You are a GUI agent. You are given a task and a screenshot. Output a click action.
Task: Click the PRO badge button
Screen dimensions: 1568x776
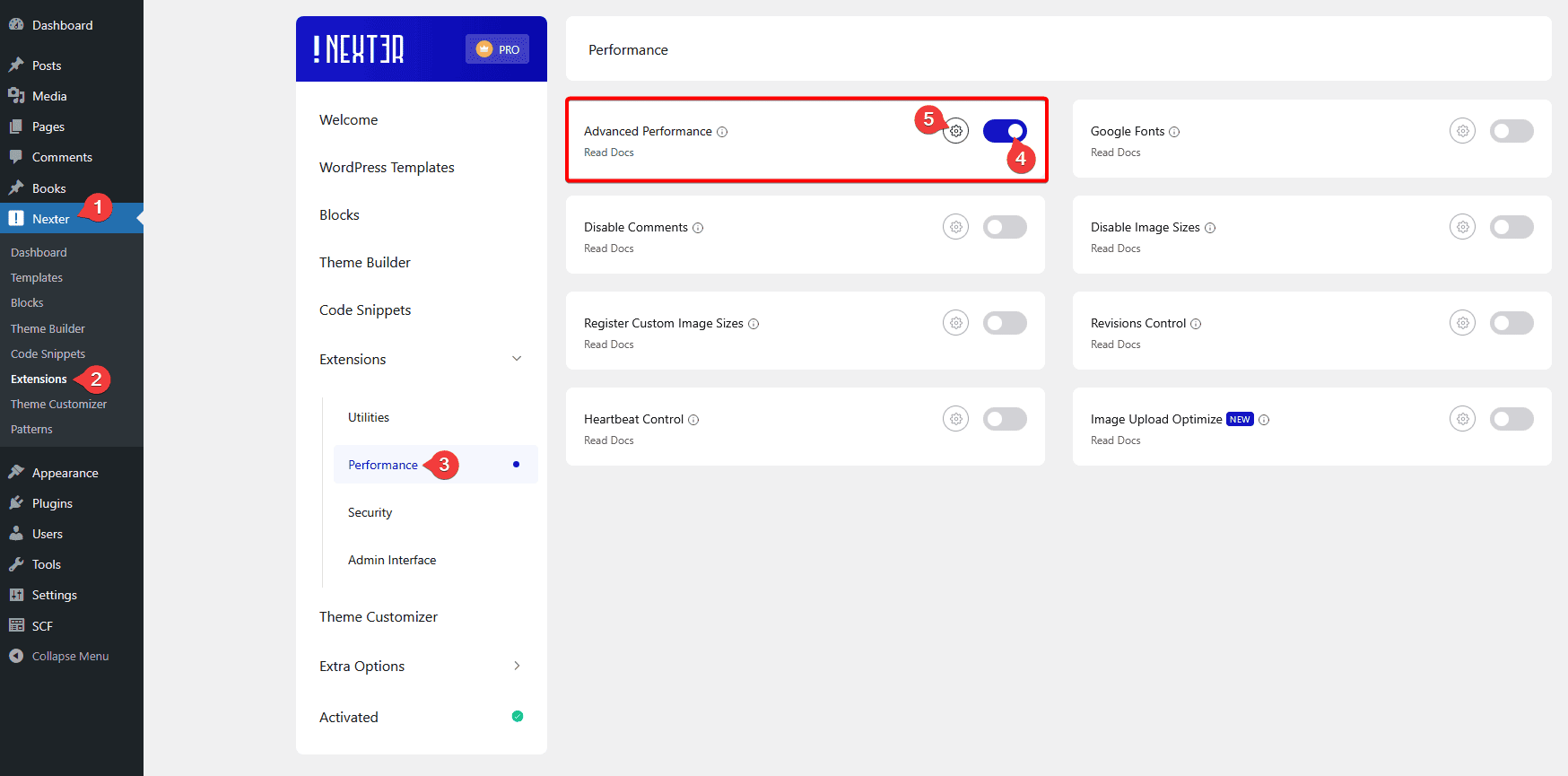coord(498,49)
